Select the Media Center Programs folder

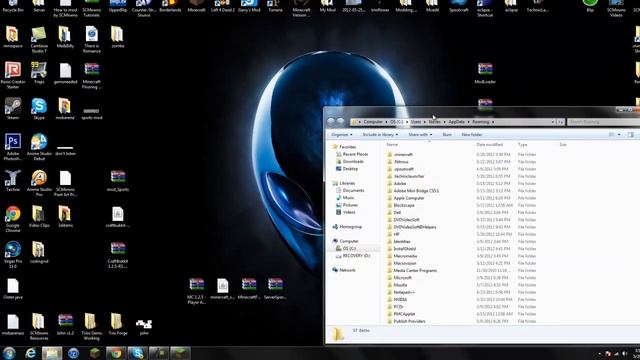pos(461,270)
